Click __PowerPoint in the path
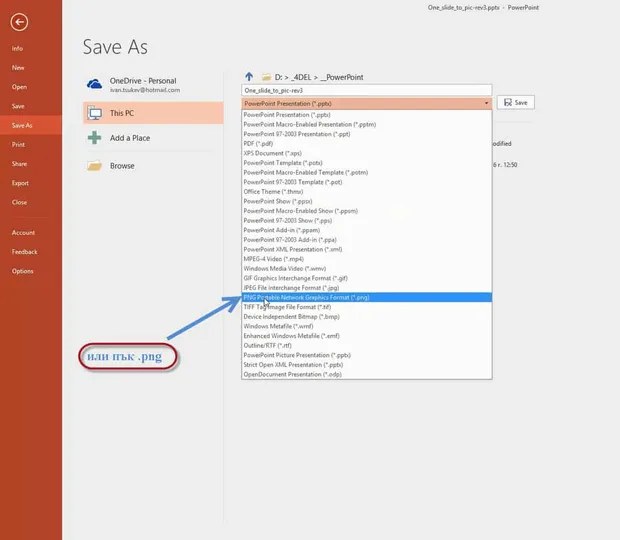Screen dimensions: 620x540 [342, 77]
